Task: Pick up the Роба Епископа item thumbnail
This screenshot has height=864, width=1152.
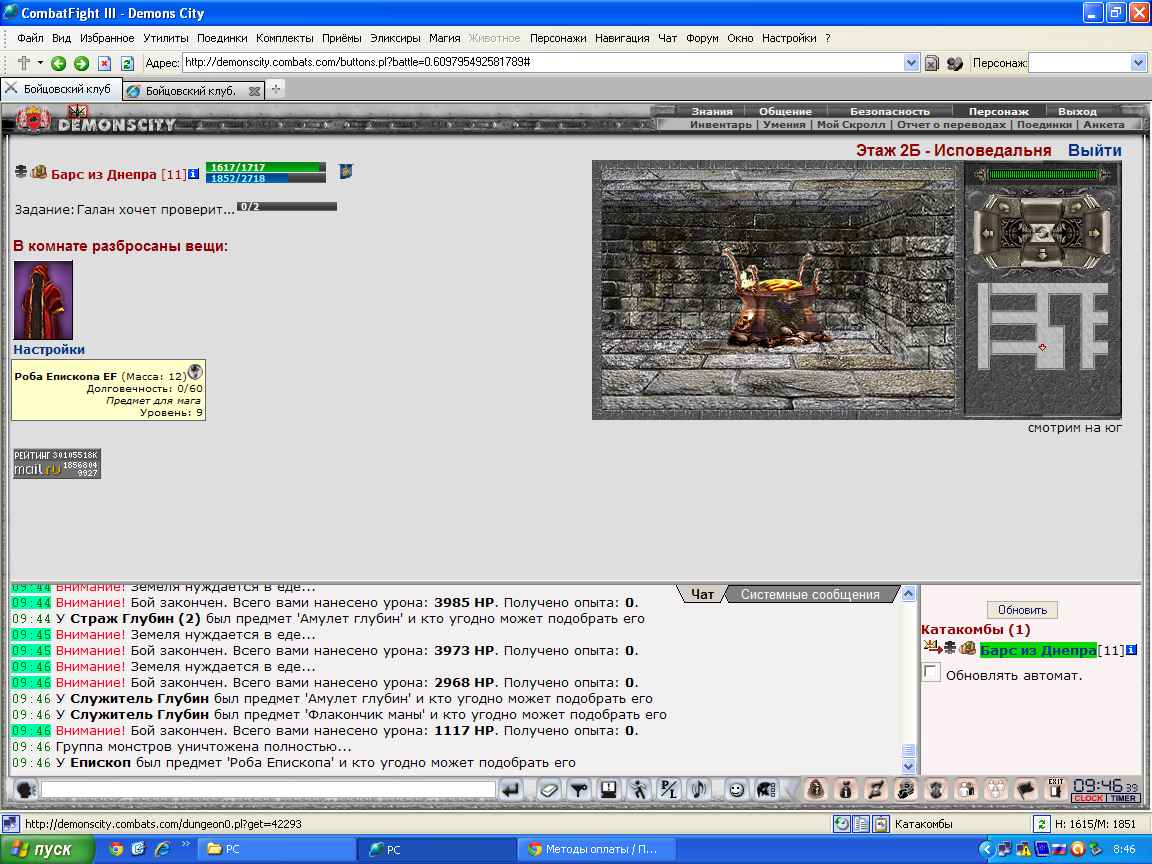Action: pyautogui.click(x=43, y=300)
